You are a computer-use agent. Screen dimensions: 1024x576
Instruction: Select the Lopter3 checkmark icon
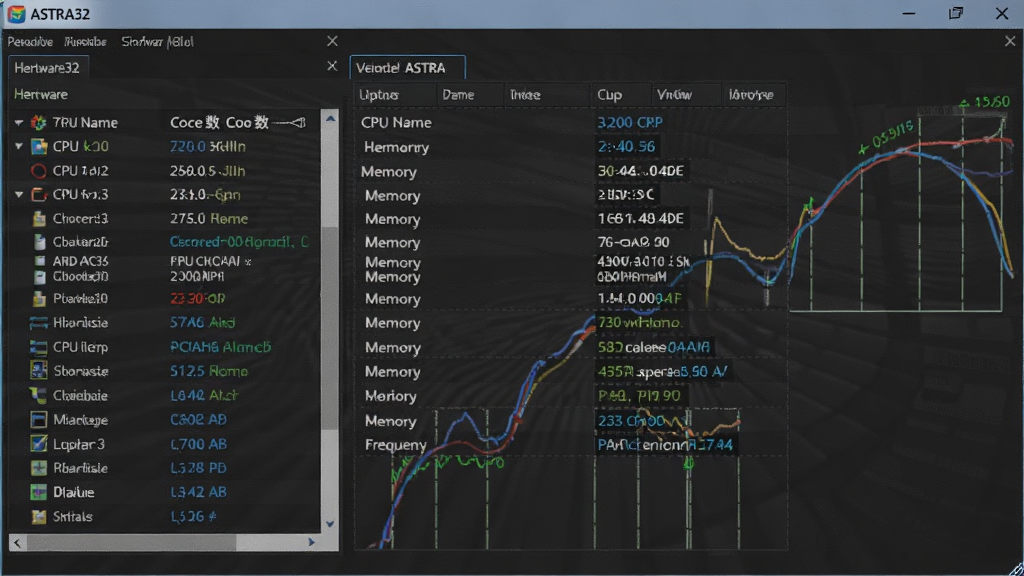pyautogui.click(x=39, y=444)
